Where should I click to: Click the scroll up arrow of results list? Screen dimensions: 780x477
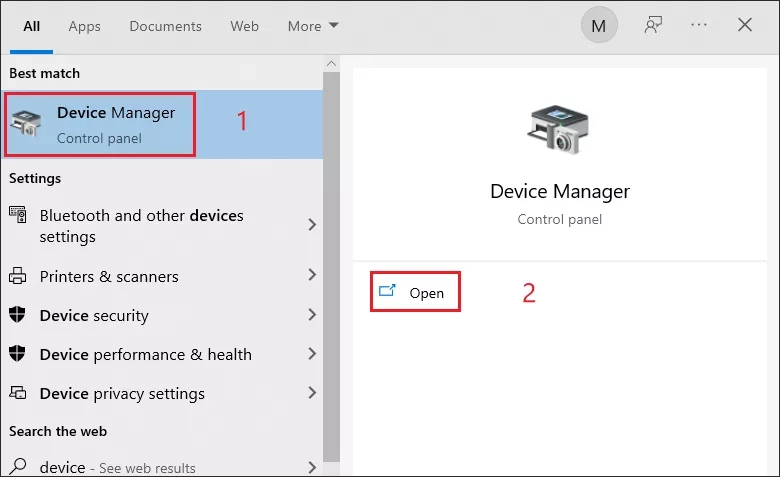coord(331,64)
